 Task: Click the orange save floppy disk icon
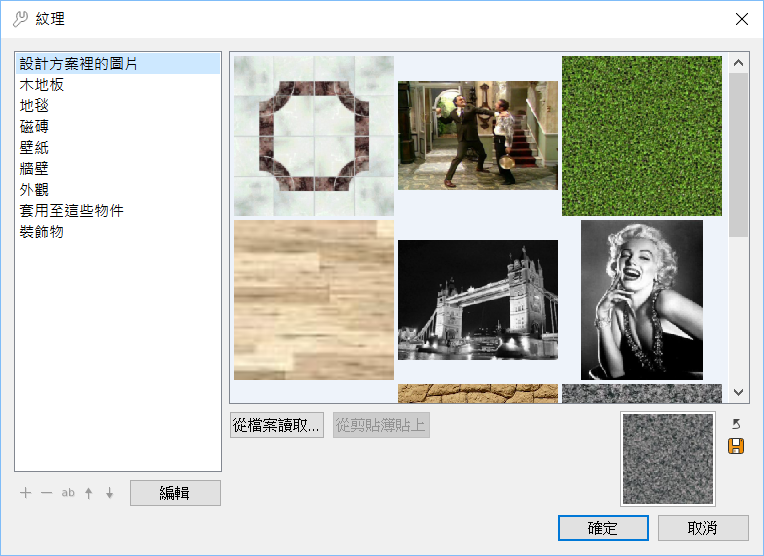(736, 446)
